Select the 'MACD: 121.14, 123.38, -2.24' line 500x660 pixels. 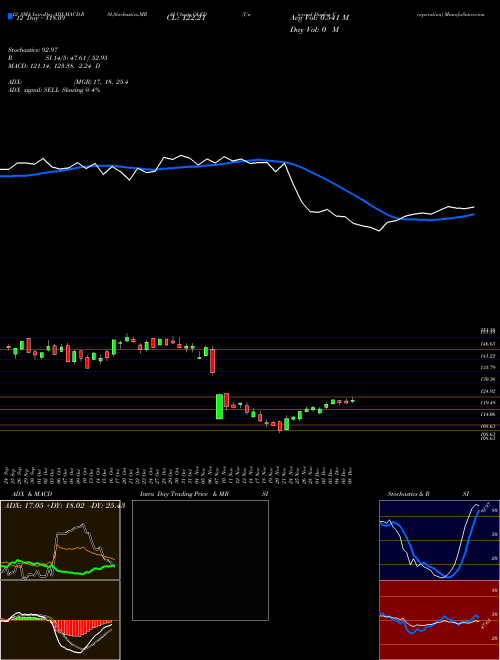pyautogui.click(x=51, y=66)
